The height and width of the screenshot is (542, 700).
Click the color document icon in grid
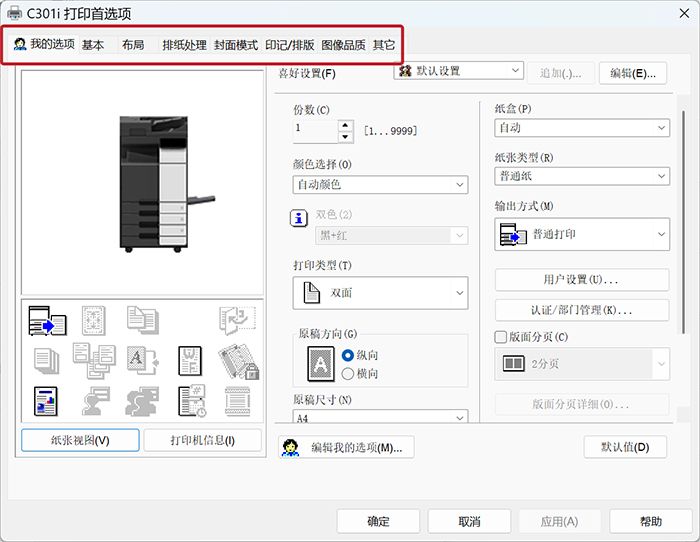click(47, 400)
